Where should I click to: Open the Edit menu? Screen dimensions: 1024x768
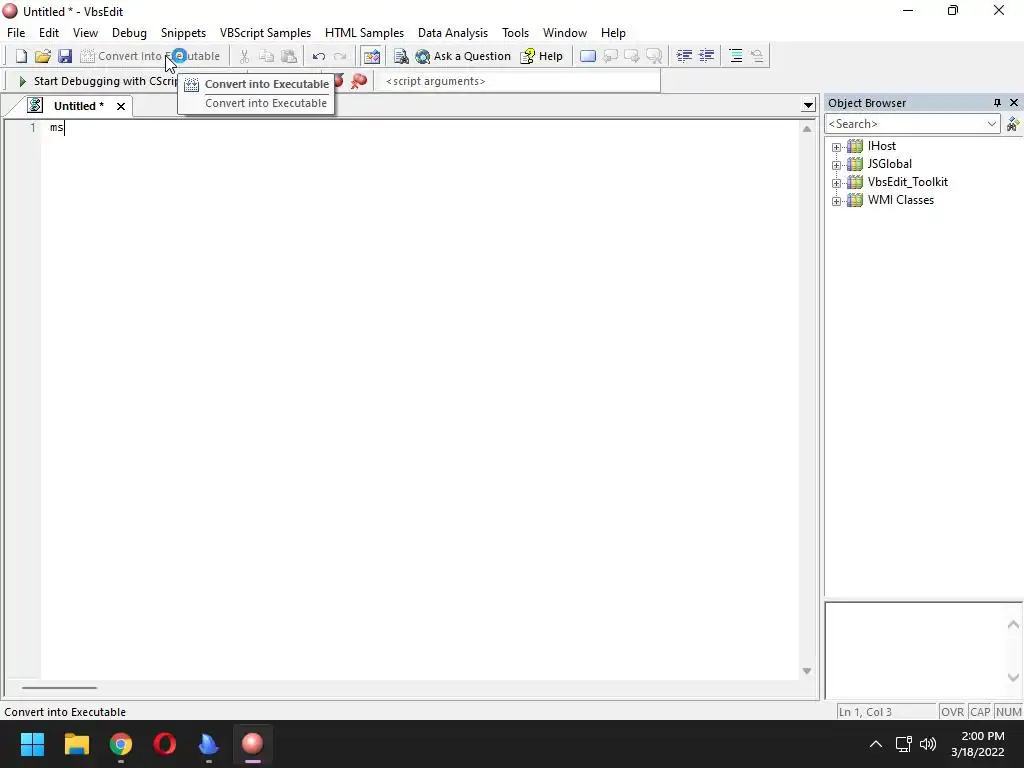[48, 33]
